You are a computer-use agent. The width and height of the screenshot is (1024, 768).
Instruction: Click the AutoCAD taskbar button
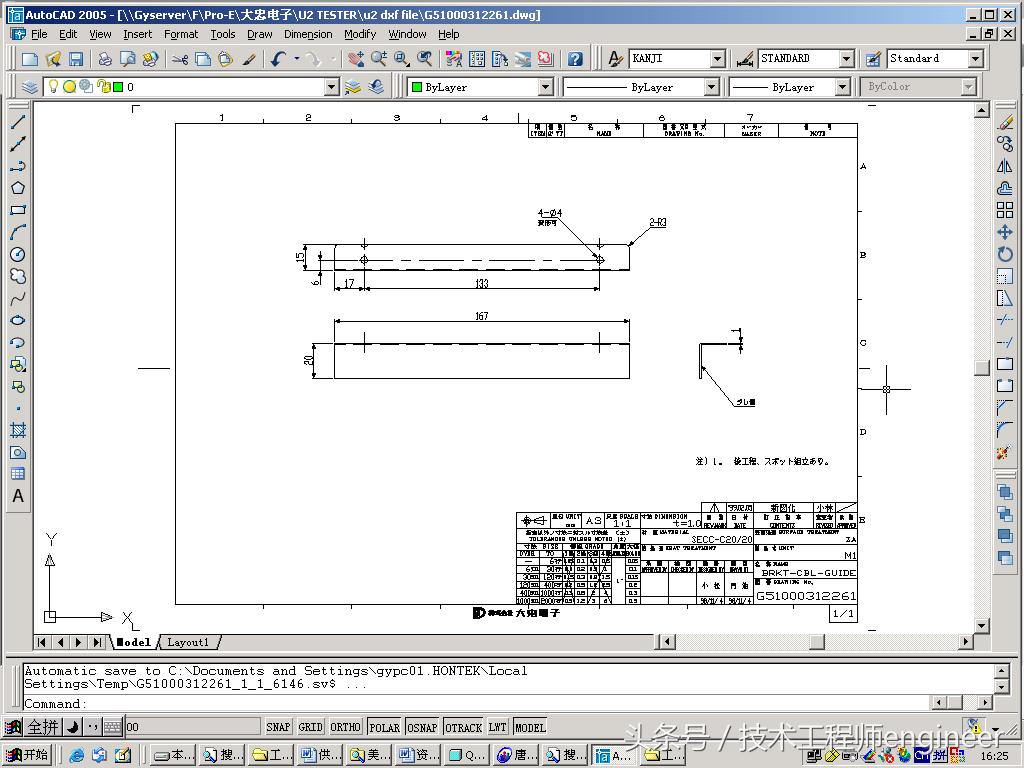614,756
